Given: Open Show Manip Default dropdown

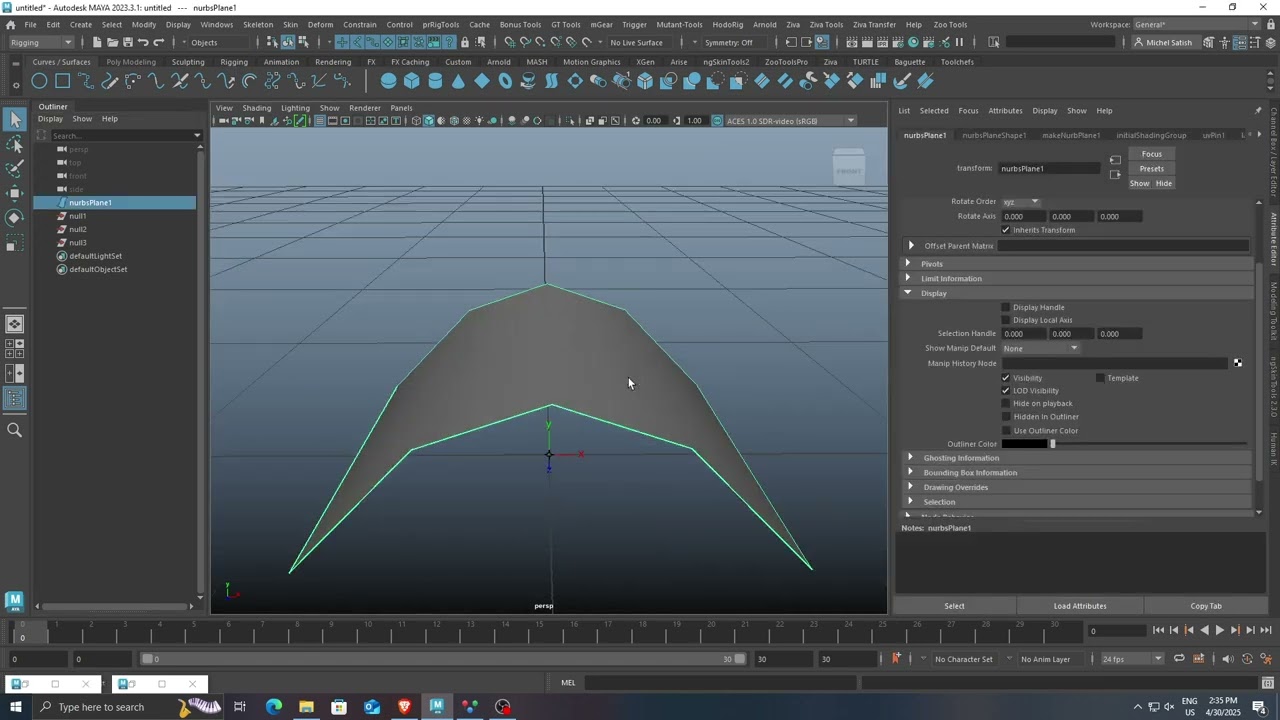Looking at the screenshot, I should (1041, 348).
